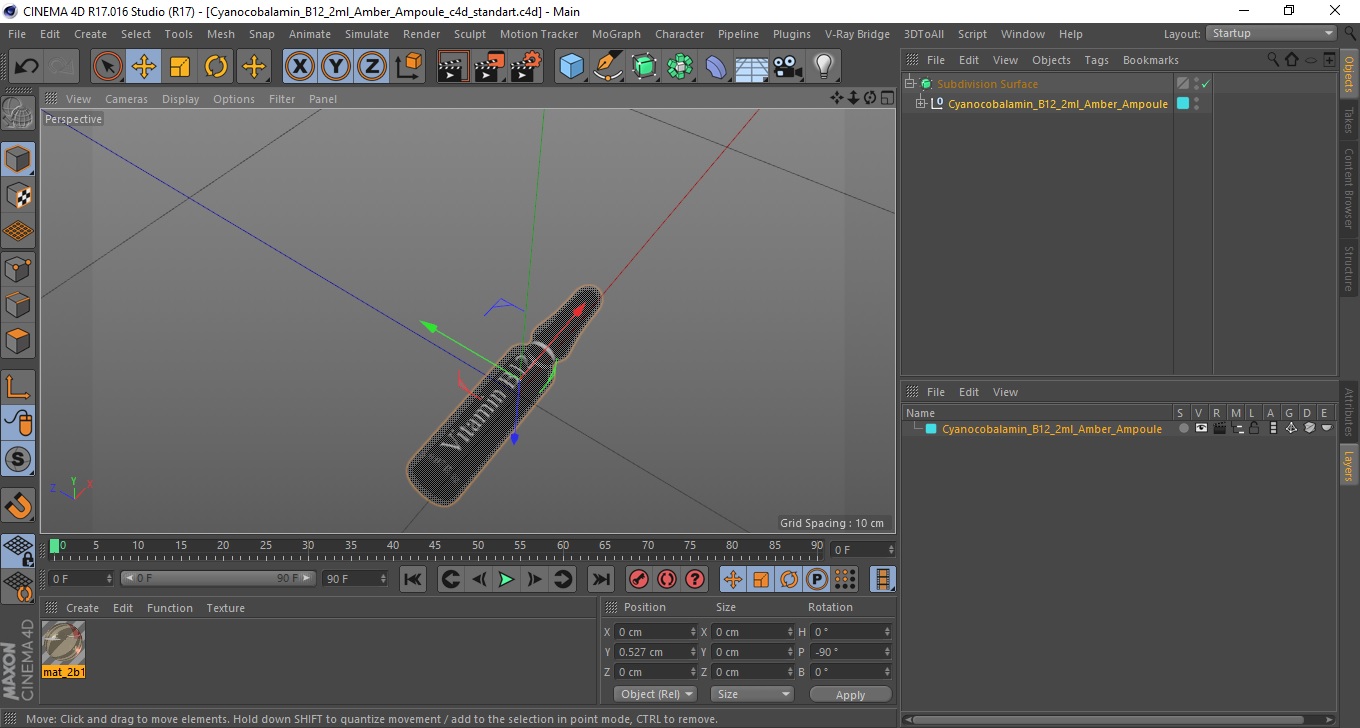
Task: Click the Enable Axis icon
Action: click(18, 387)
